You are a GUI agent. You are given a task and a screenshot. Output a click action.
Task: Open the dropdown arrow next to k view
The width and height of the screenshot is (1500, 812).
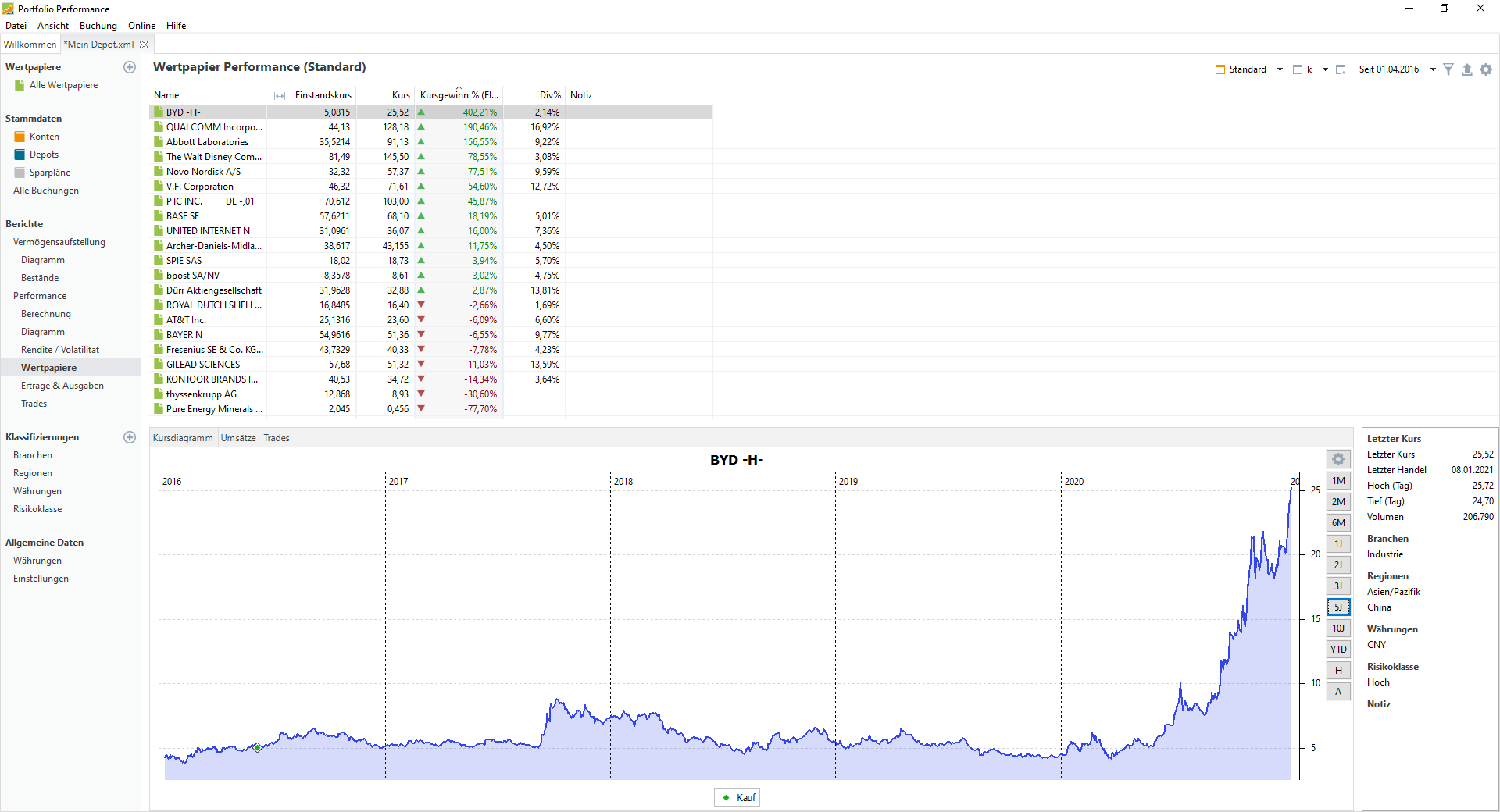point(1325,69)
